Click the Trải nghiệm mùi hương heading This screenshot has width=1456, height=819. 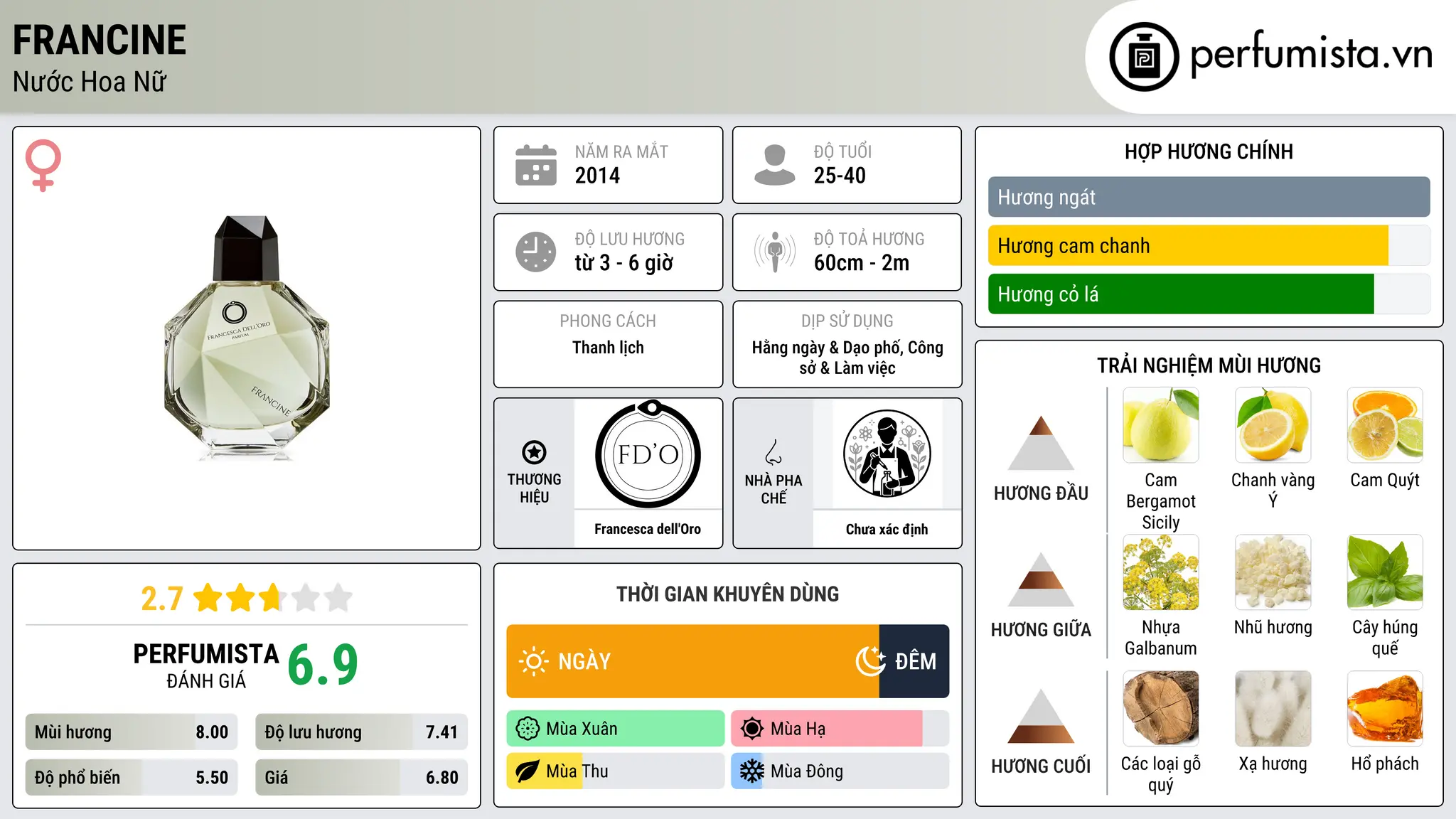coord(1209,365)
